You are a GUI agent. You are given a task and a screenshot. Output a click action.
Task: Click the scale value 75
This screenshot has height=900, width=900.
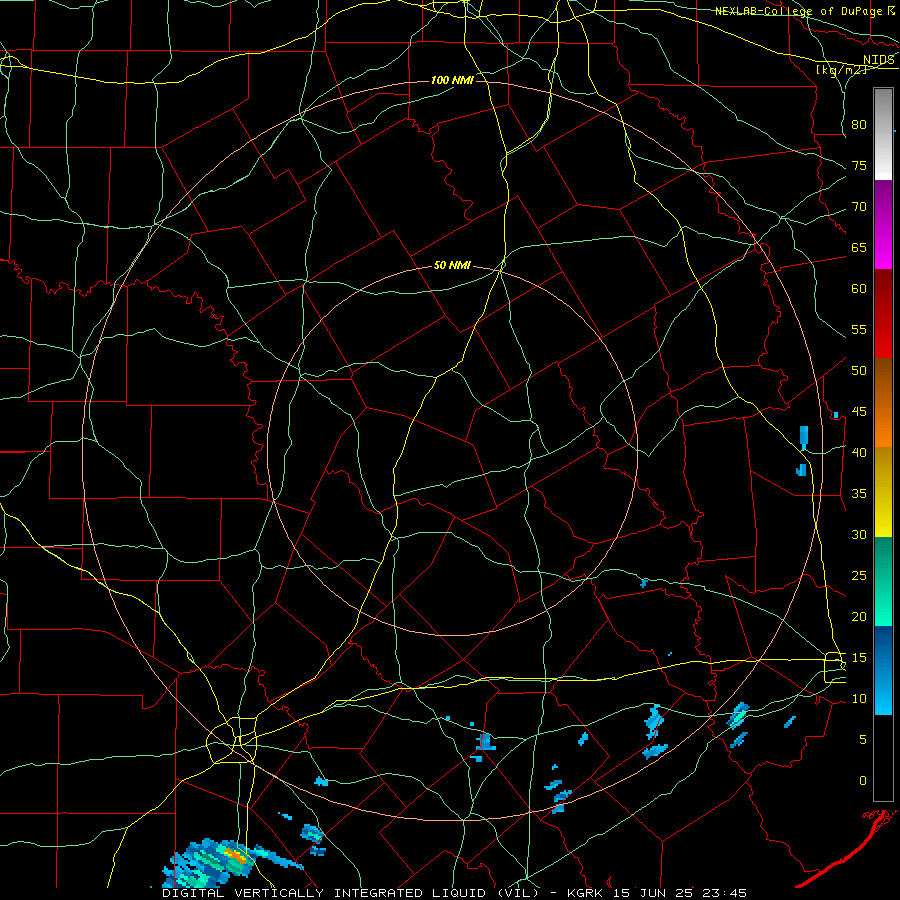[859, 166]
